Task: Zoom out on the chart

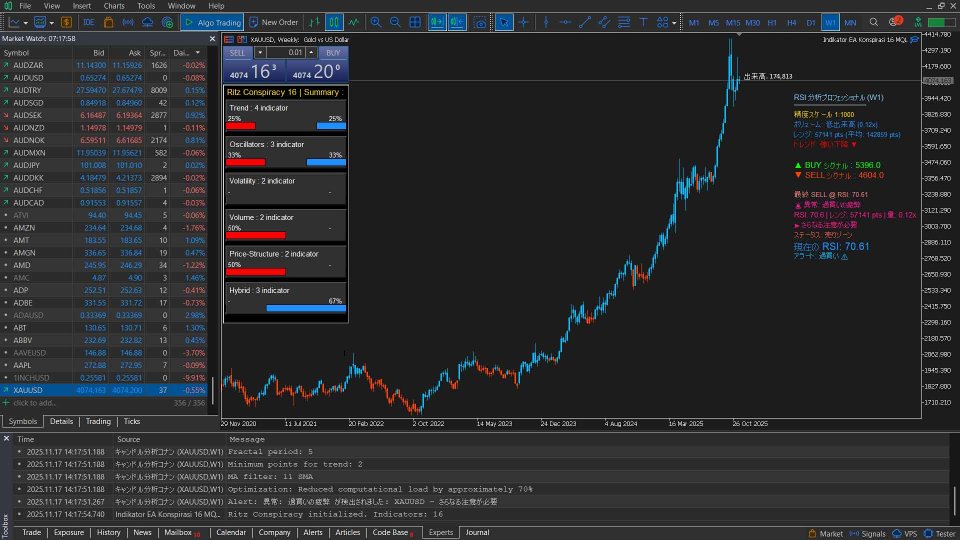Action: coord(395,22)
